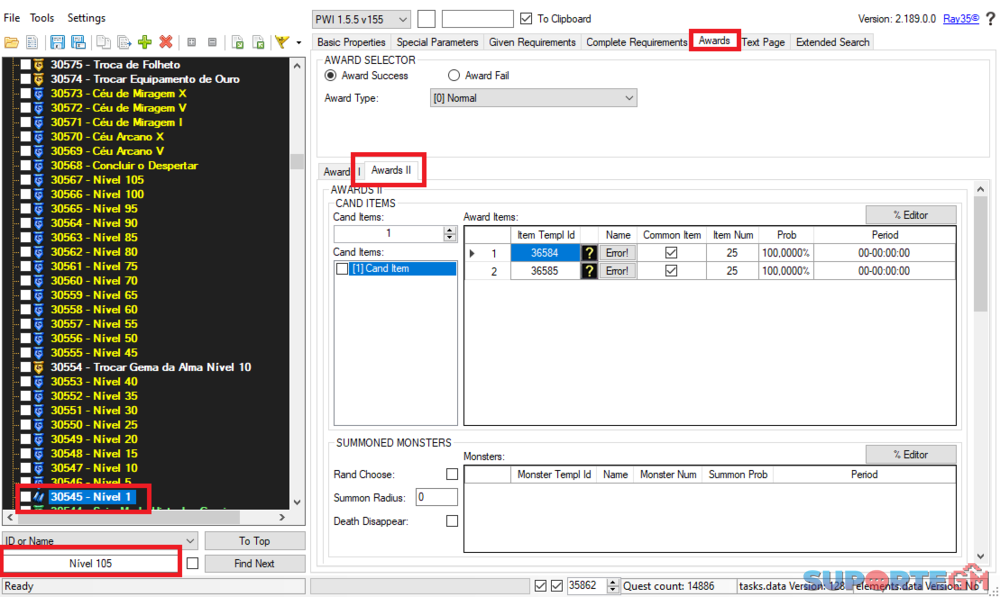Click the expand all nodes toolbar icon
Image resolution: width=1000 pixels, height=597 pixels.
click(x=191, y=42)
